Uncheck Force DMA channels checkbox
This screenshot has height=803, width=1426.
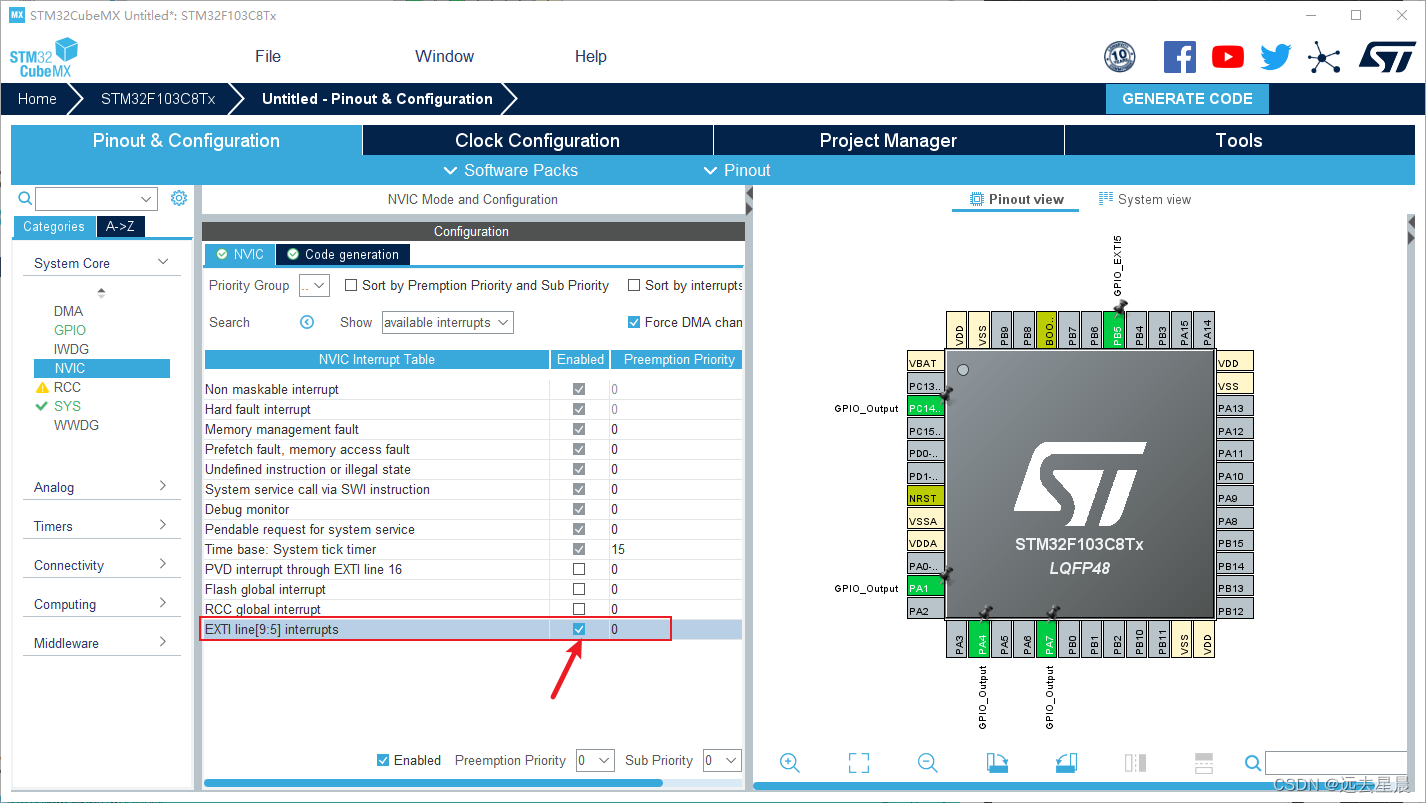(x=634, y=322)
